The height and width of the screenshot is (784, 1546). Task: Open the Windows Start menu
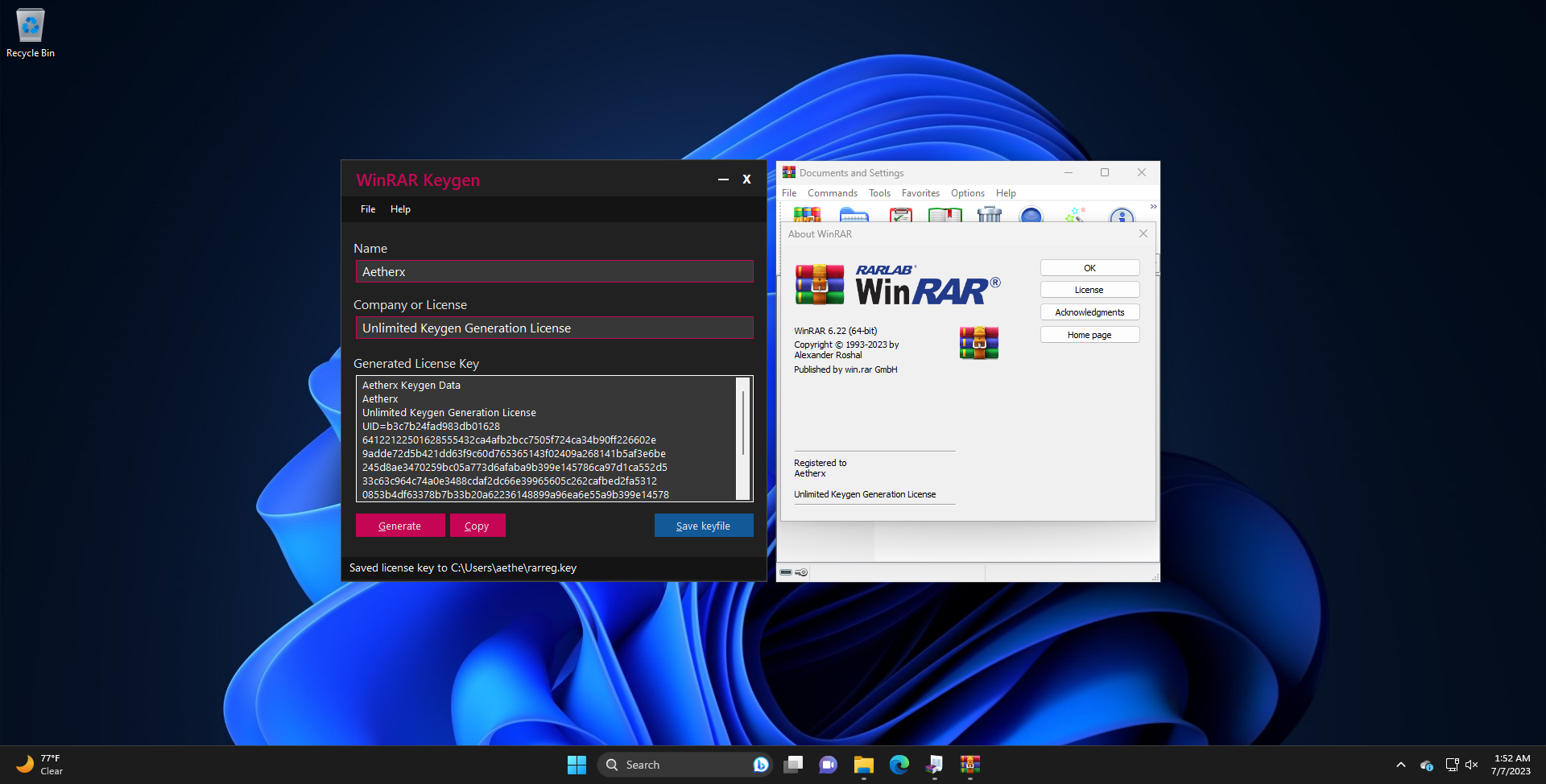(577, 765)
